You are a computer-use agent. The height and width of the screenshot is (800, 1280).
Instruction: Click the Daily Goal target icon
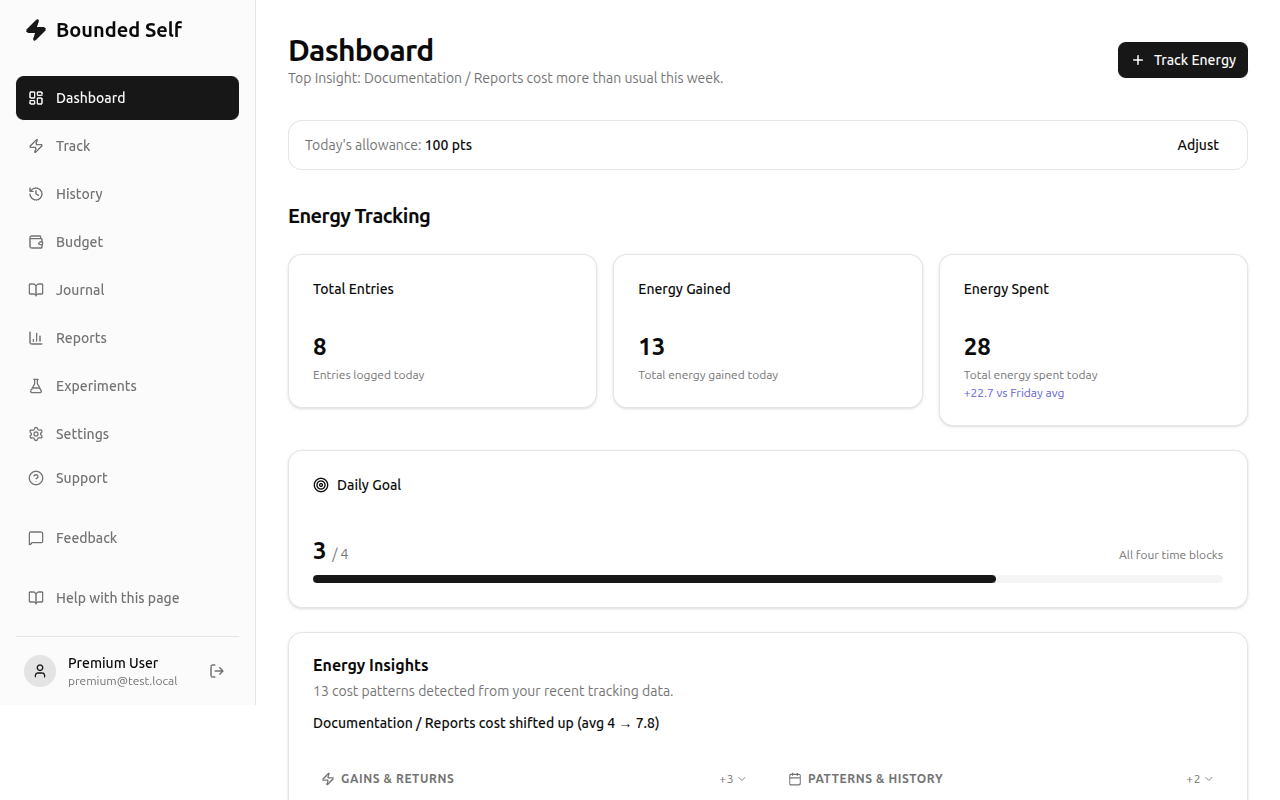pyautogui.click(x=321, y=484)
